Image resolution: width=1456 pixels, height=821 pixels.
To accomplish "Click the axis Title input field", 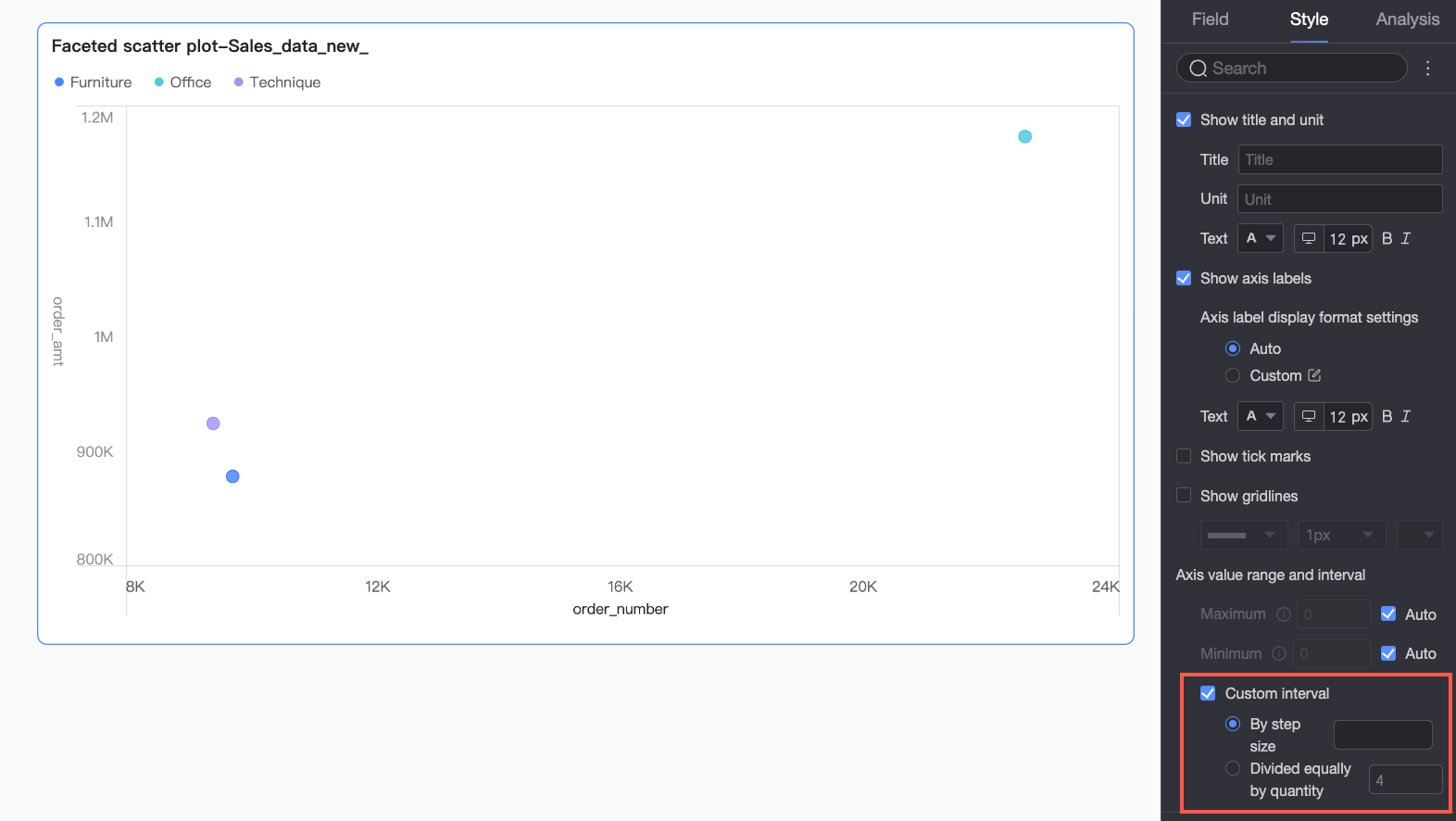I will pos(1340,159).
